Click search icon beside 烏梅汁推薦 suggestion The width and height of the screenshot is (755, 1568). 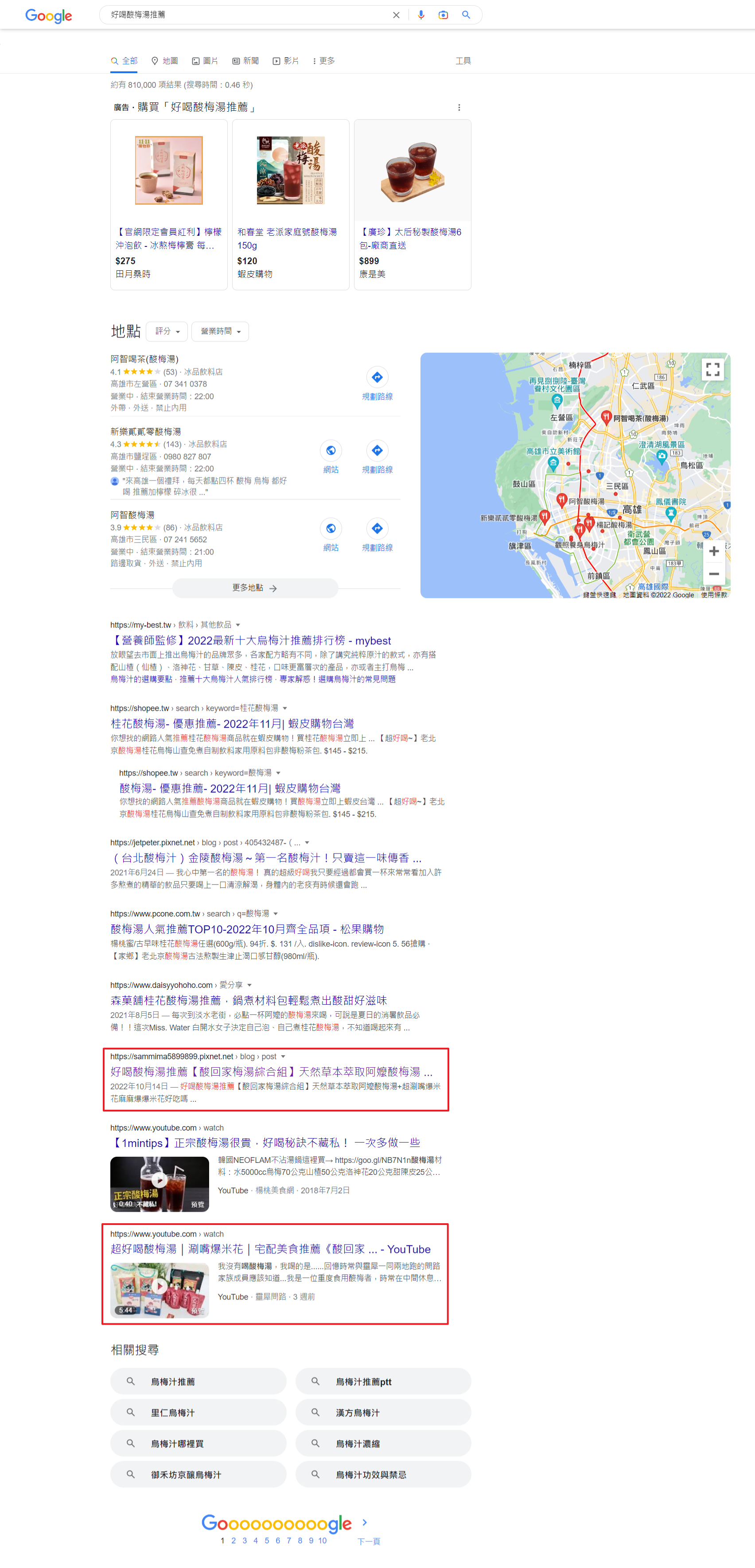coord(130,1381)
